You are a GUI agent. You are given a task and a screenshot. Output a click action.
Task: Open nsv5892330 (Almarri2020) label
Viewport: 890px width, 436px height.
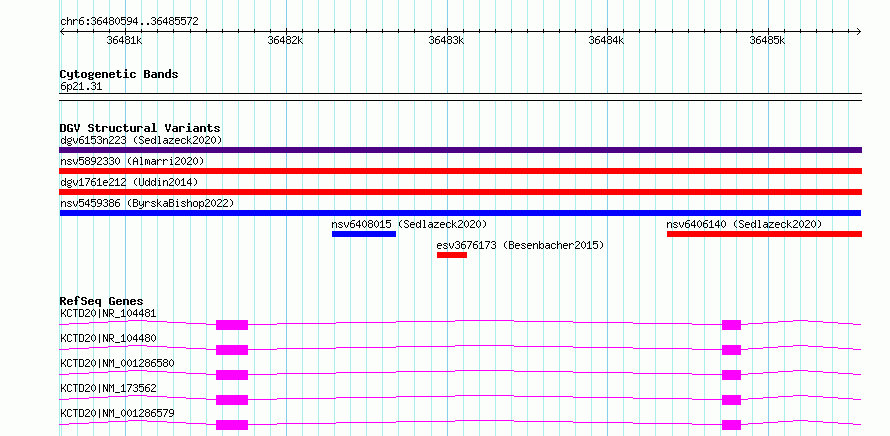(x=132, y=161)
